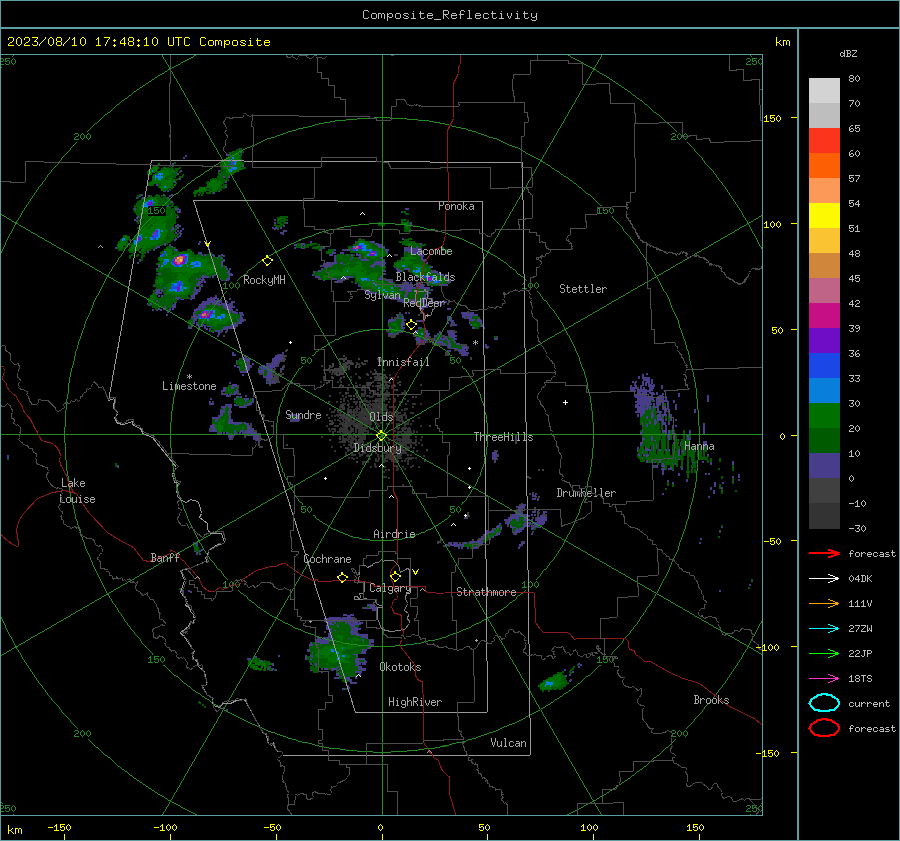Pick the light gray 70–80 dBZ swatch
The width and height of the screenshot is (900, 841).
click(824, 91)
